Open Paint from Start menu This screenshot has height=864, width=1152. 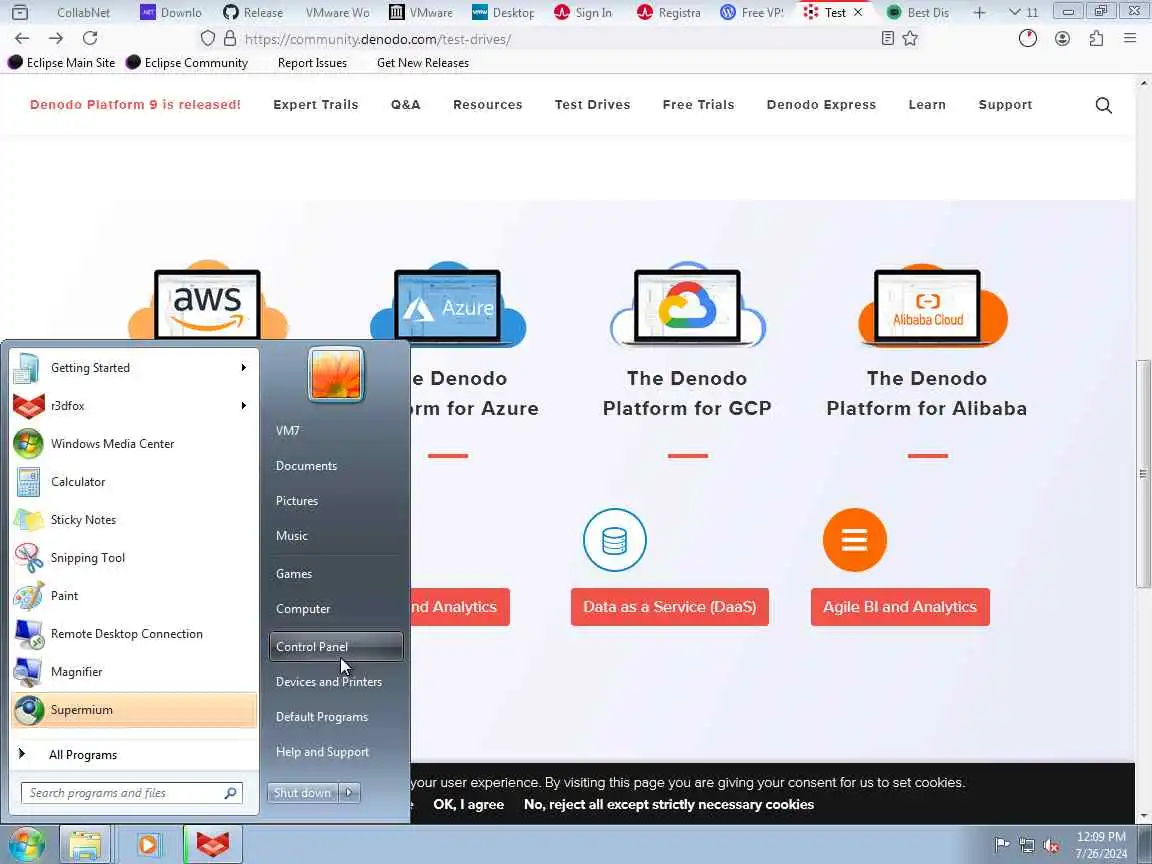pos(134,596)
